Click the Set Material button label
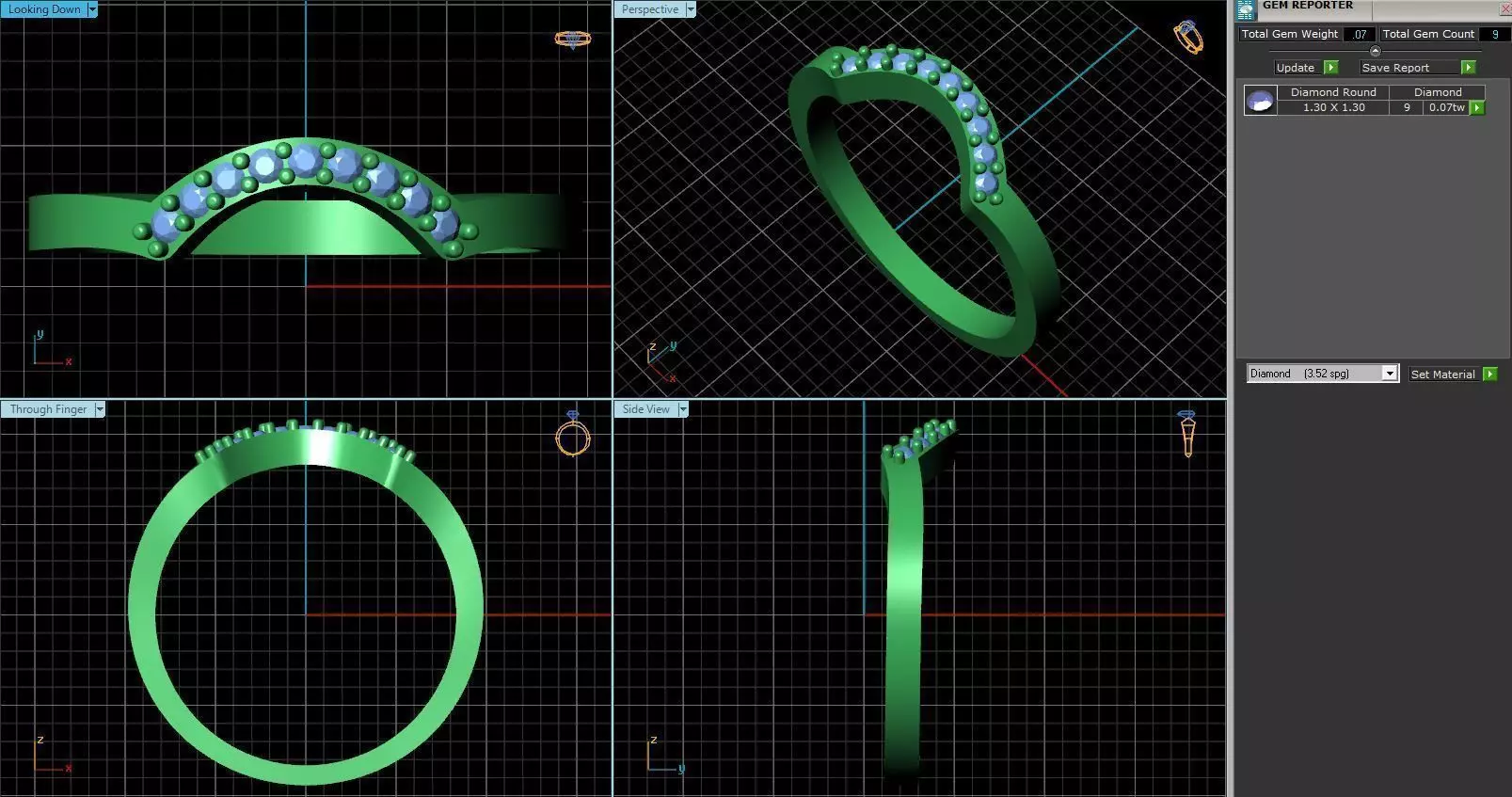Screen dimensions: 1512x797 coord(1443,375)
